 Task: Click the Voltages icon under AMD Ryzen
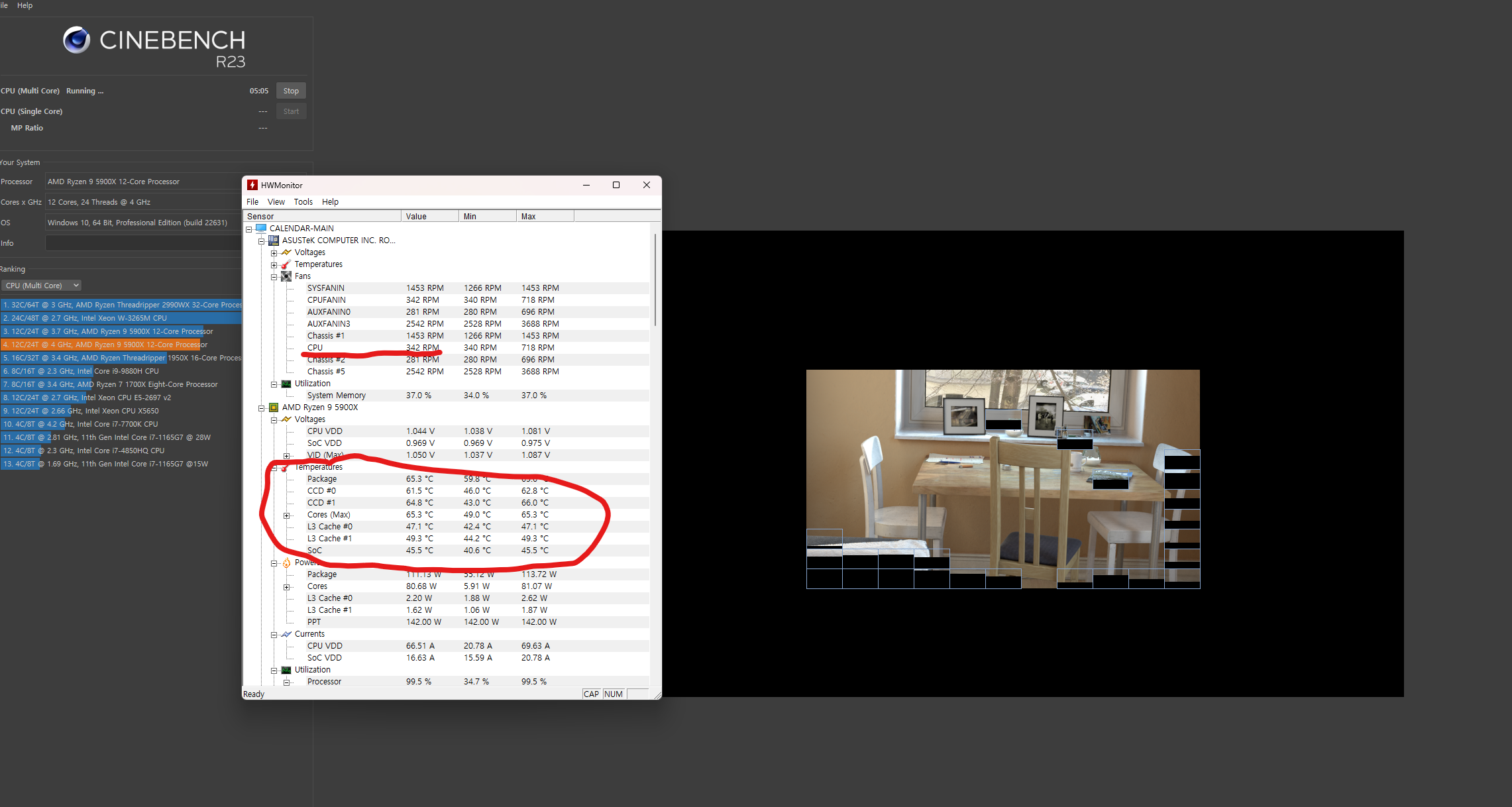coord(286,419)
